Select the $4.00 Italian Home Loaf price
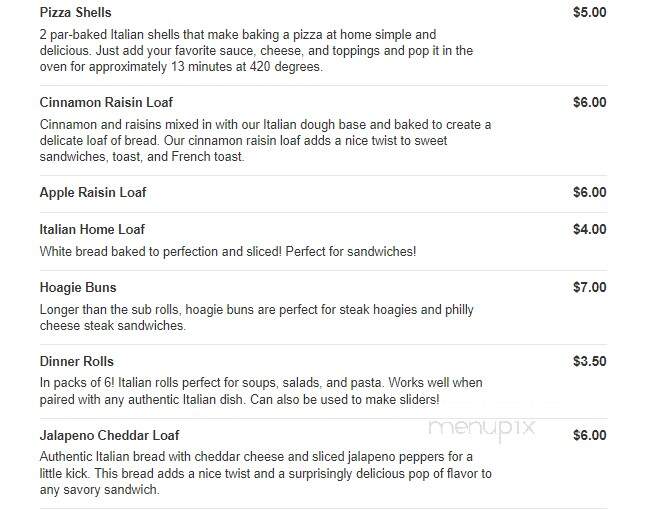Viewport: 661px width, 510px height. 590,229
